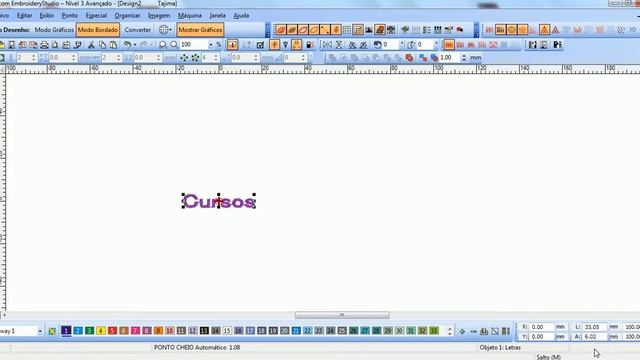The width and height of the screenshot is (640, 360).
Task: Expand the zoom level dropdown arrow
Action: pyautogui.click(x=211, y=45)
